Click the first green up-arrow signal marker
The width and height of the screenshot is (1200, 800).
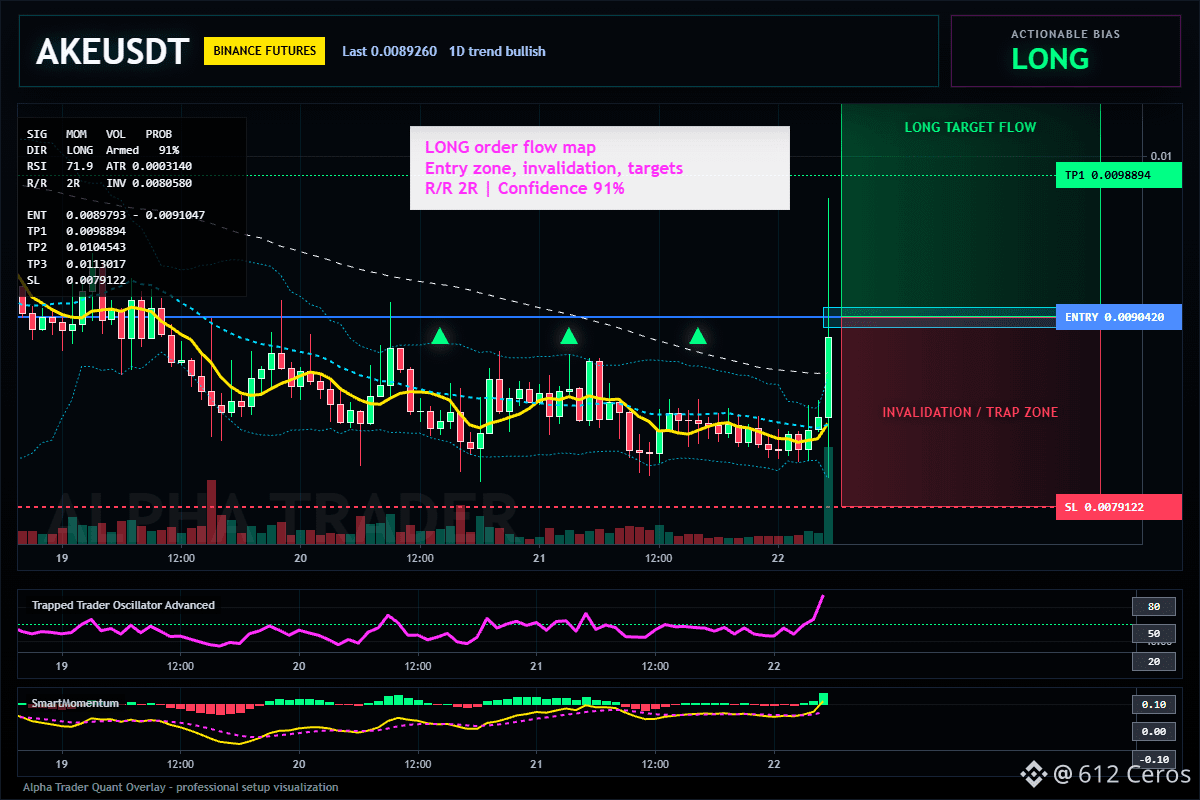click(x=440, y=336)
